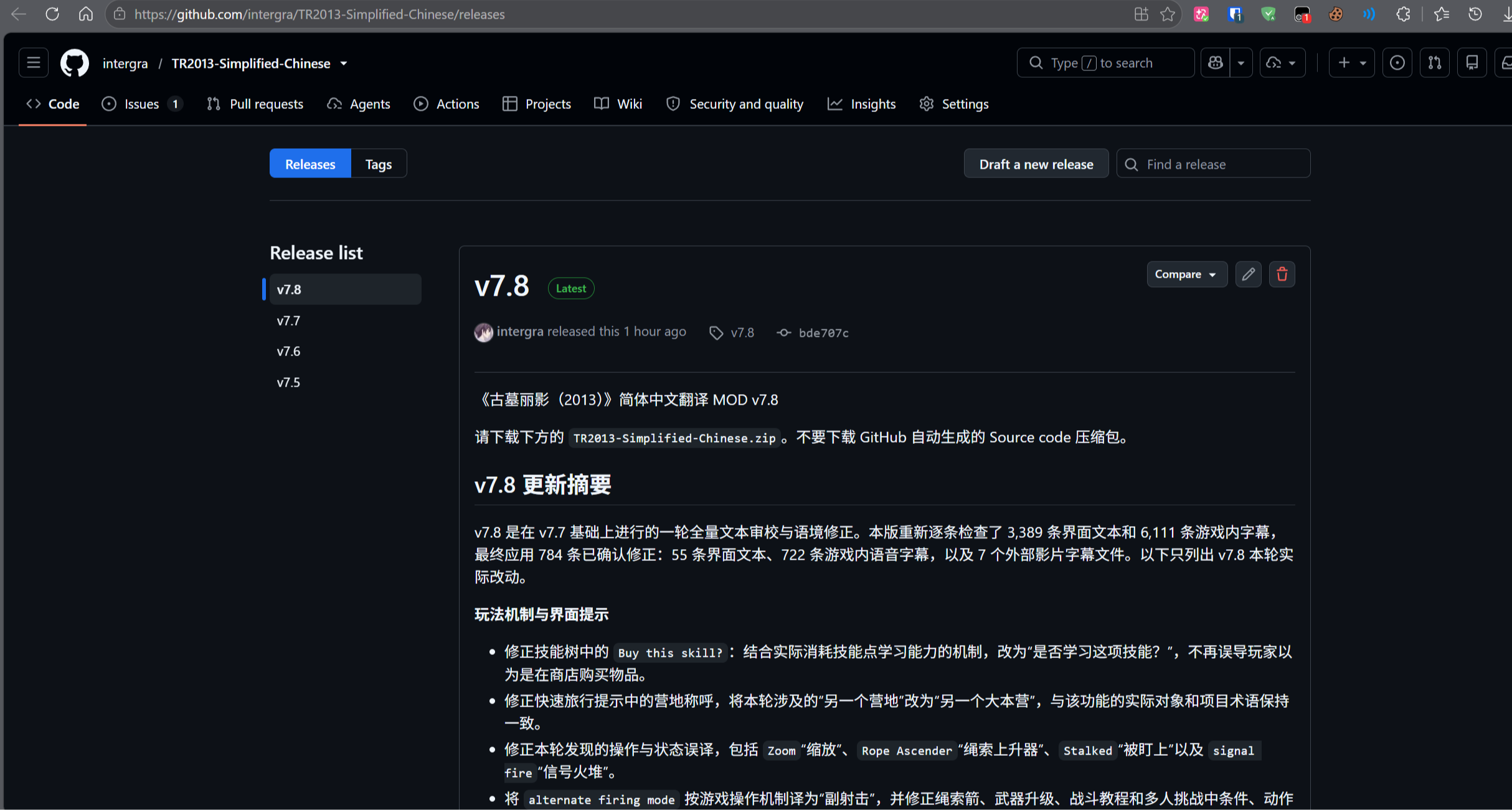1512x810 pixels.
Task: View site information lock icon in address bar
Action: click(120, 14)
